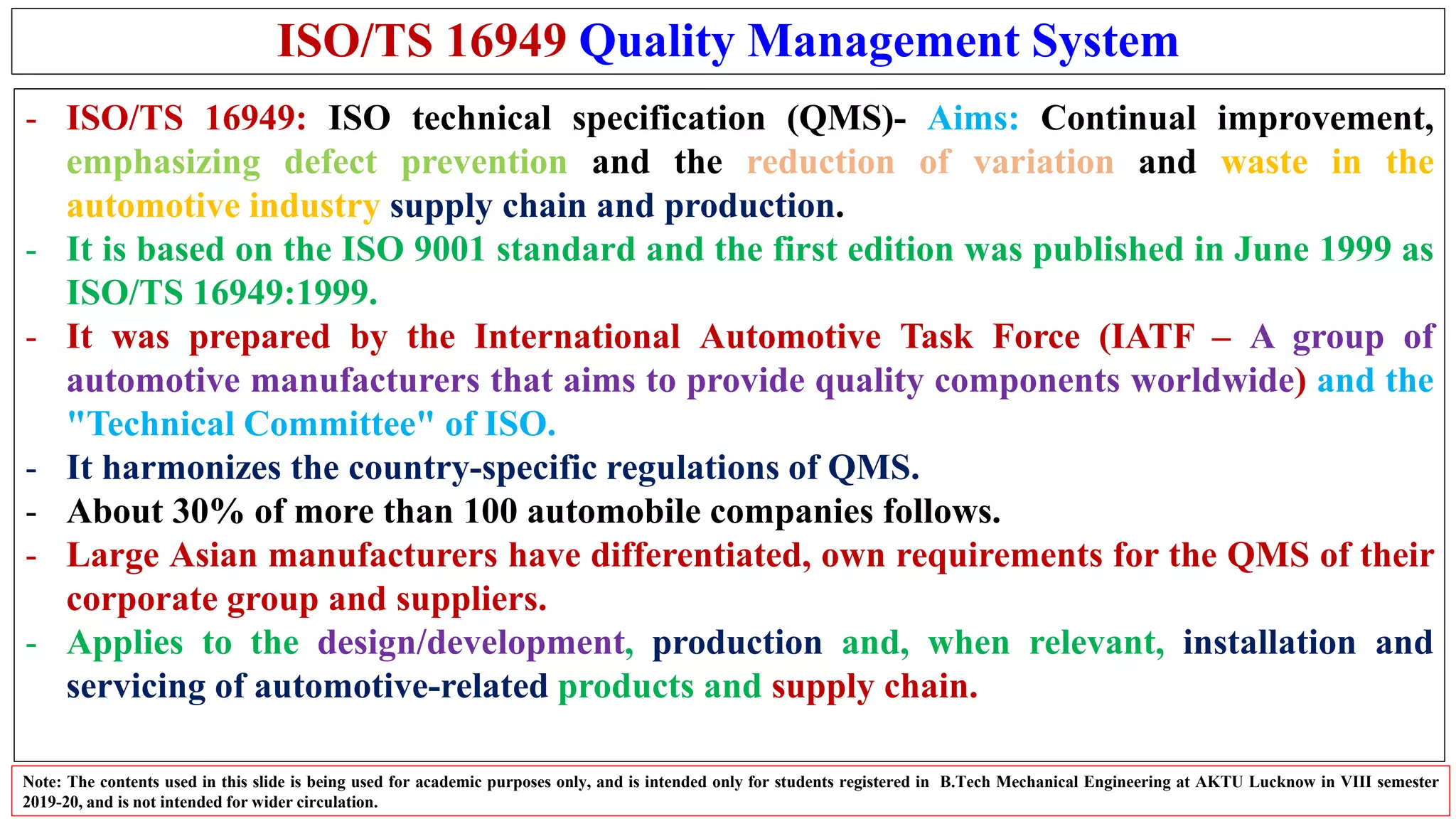This screenshot has width=1456, height=819.
Task: Click the text 'servicing of automotive-related'
Action: [307, 687]
